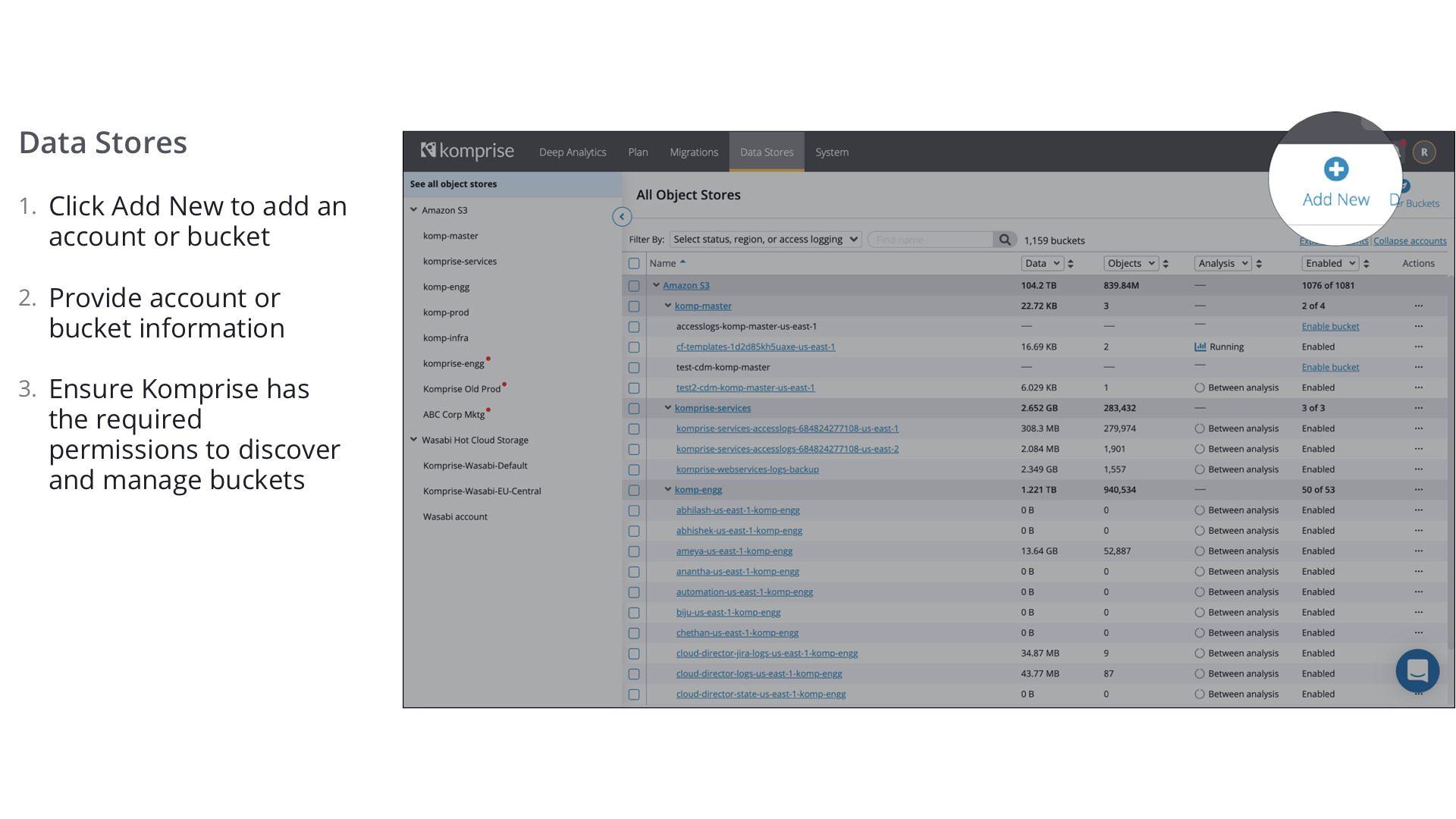This screenshot has height=819, width=1456.
Task: Check the Amazon S3 row checkbox
Action: [634, 286]
